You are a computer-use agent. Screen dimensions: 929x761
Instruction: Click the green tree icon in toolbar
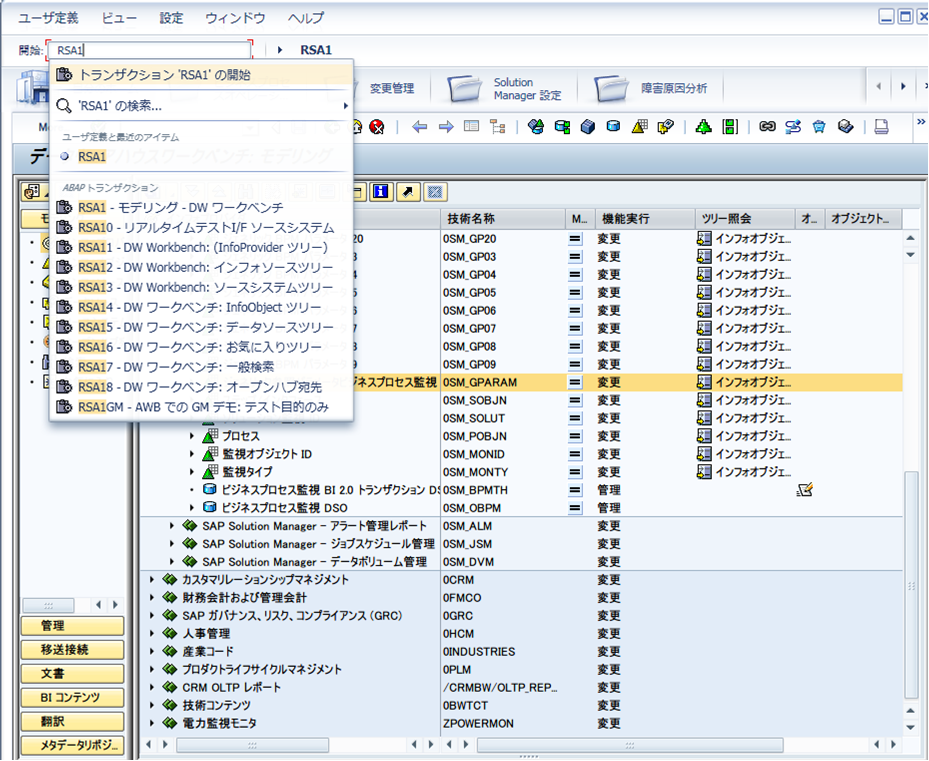(703, 126)
